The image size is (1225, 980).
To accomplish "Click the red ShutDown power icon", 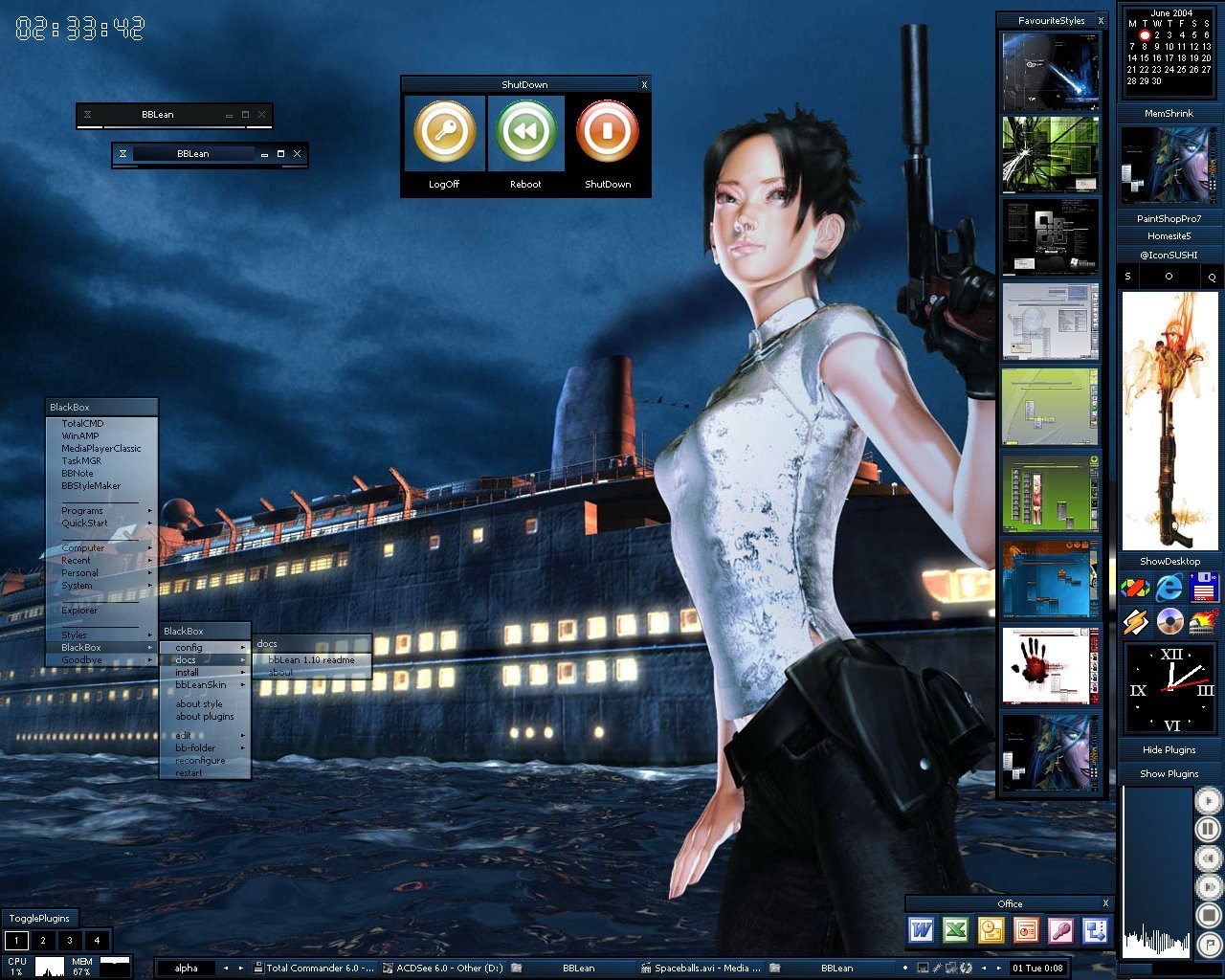I will coord(608,132).
